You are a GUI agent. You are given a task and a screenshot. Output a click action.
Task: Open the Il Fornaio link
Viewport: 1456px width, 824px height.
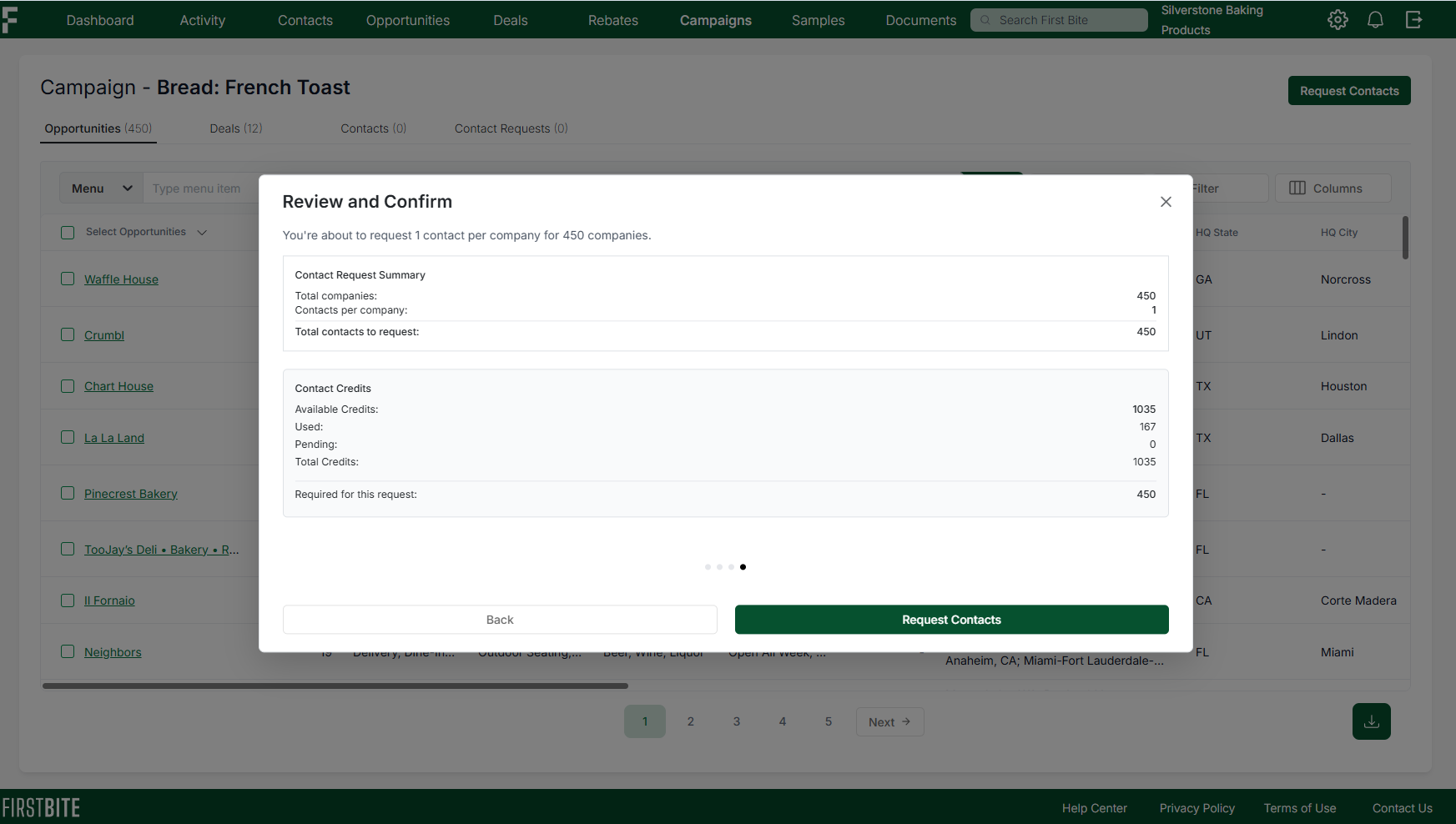click(109, 600)
